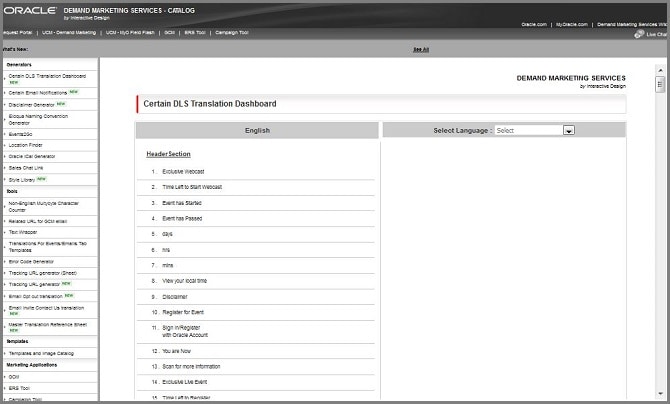Click the English column header
The width and height of the screenshot is (670, 404).
(x=257, y=130)
